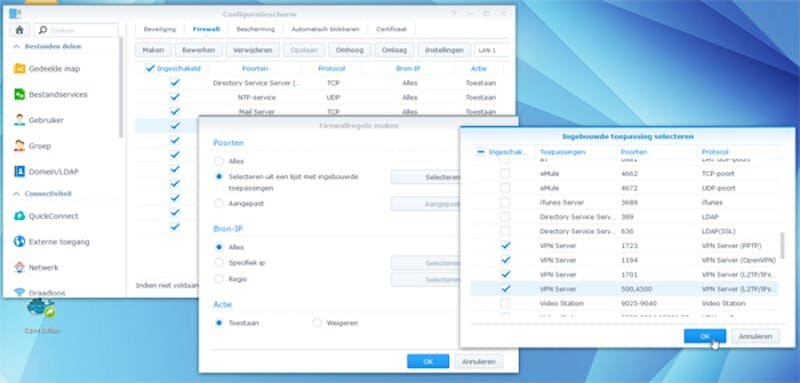Select the Aangepast ports radio option

219,203
